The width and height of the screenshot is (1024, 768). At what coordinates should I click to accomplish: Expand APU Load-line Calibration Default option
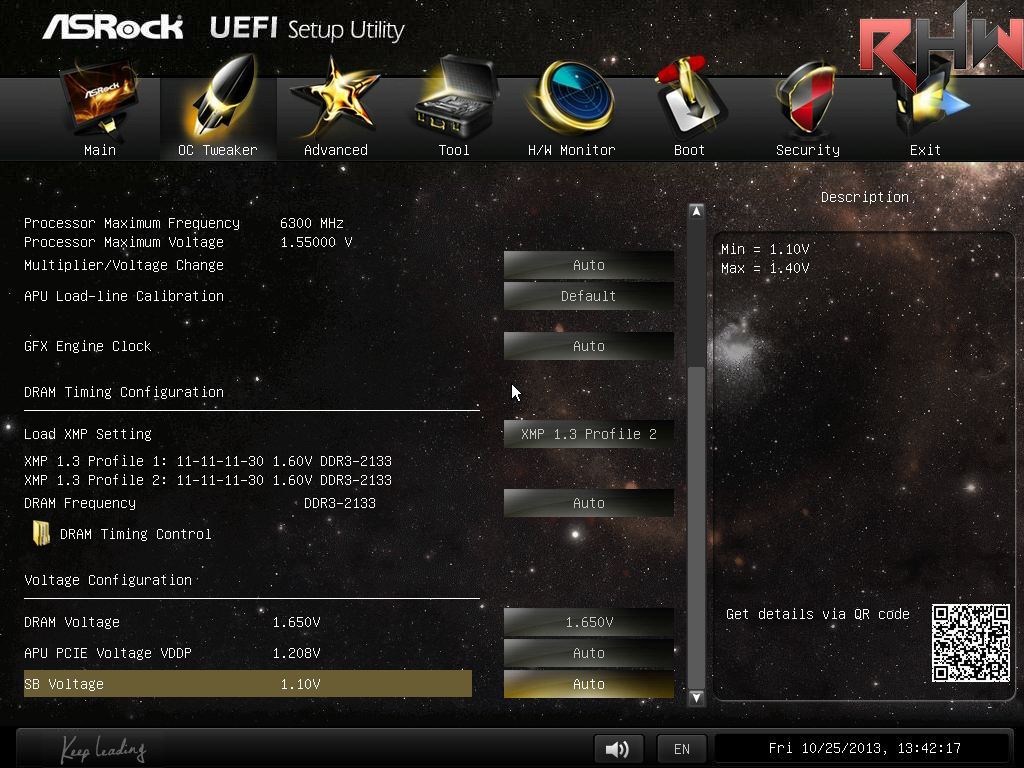pos(588,296)
